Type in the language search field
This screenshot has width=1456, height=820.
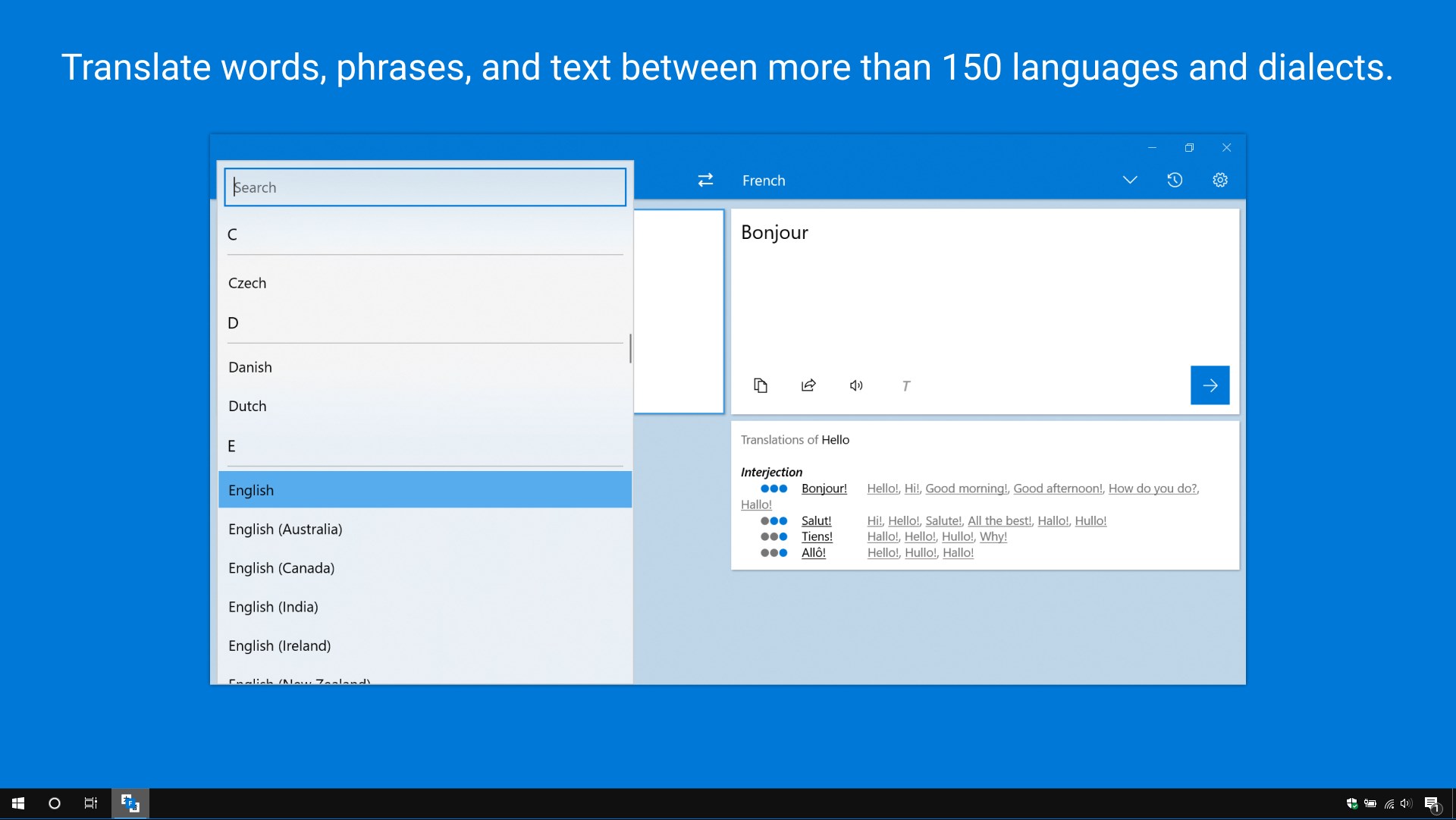423,187
